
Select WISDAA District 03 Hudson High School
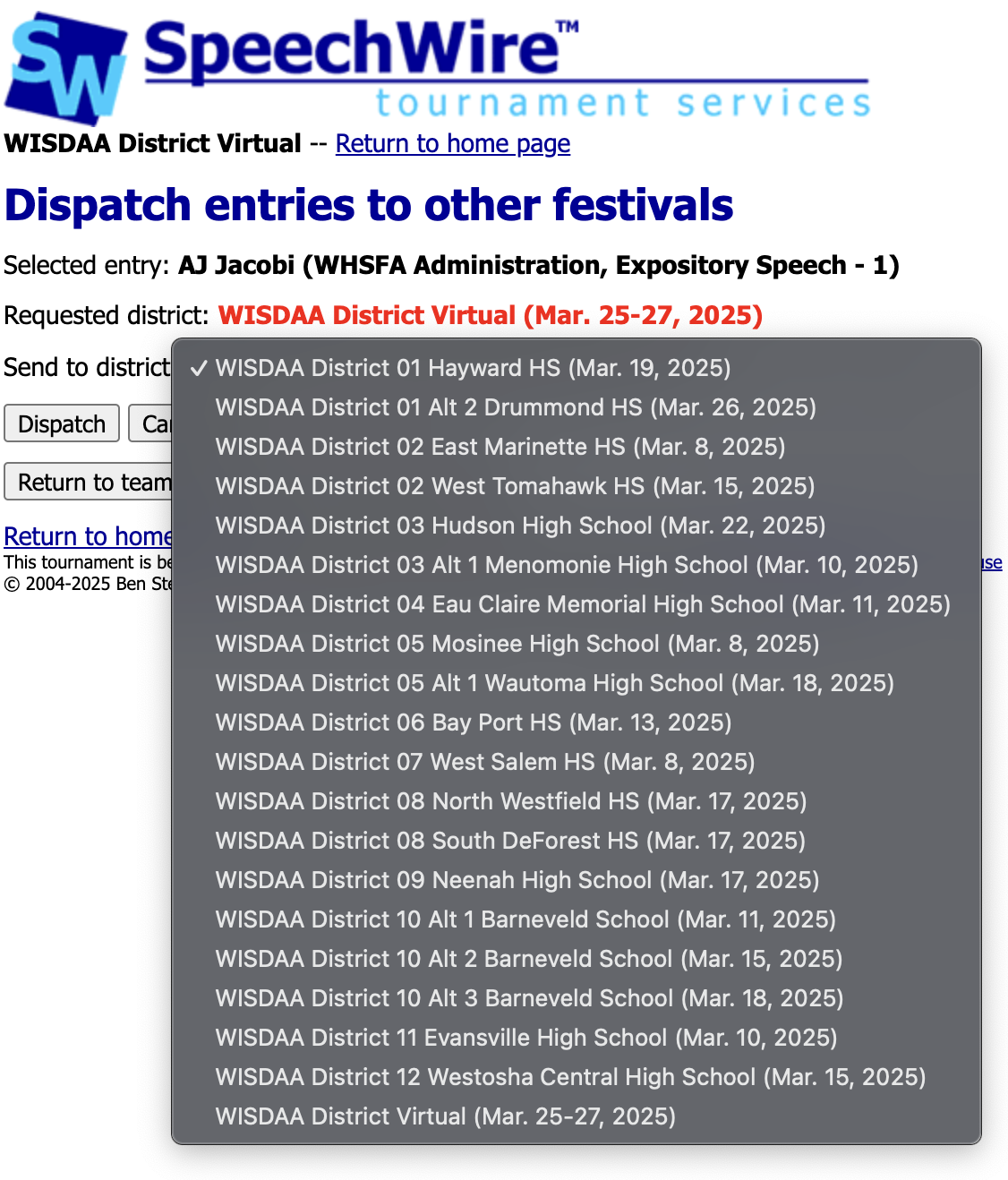(x=520, y=526)
